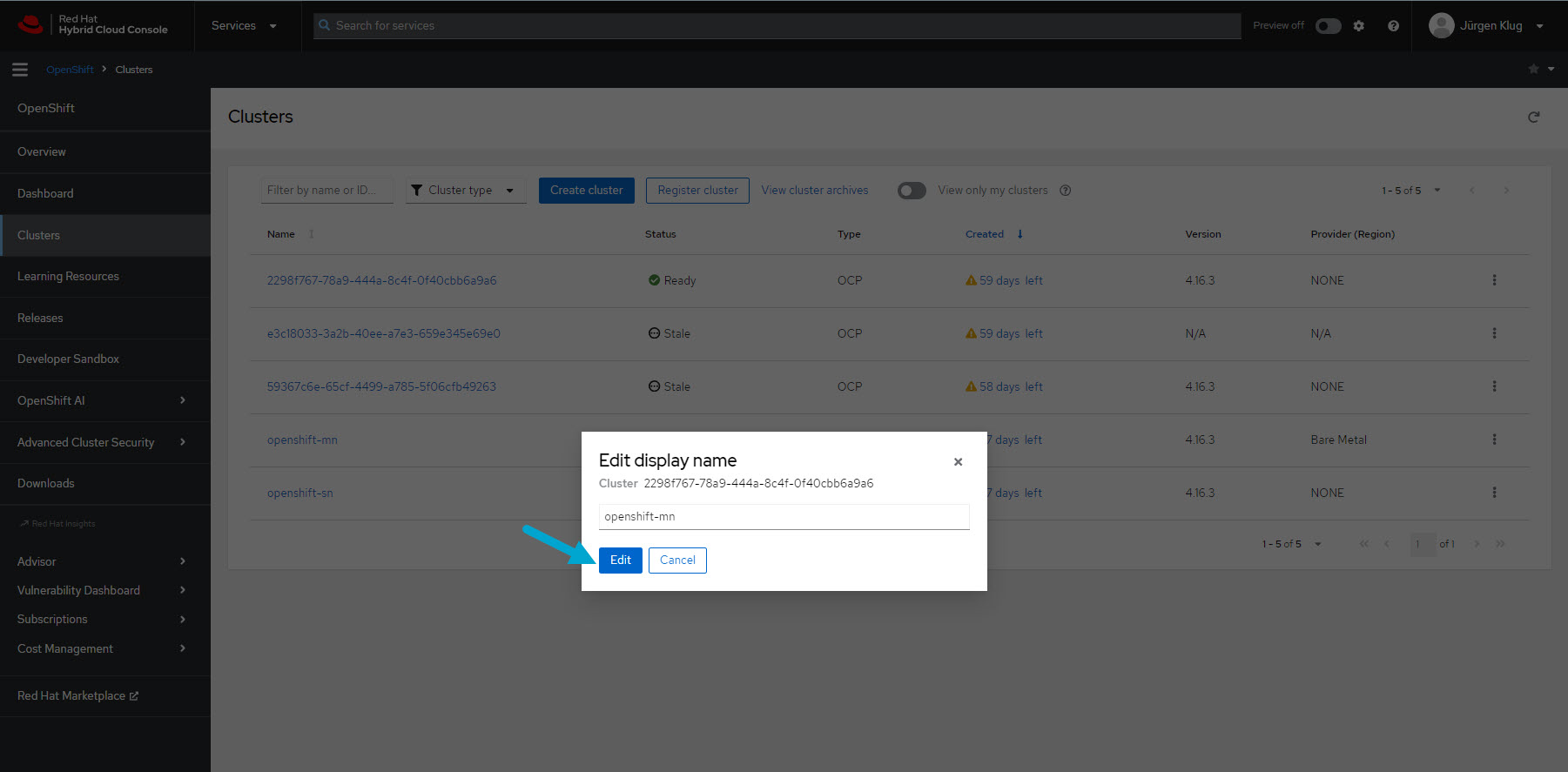Click help icon beside View only my clusters
Image resolution: width=1568 pixels, height=772 pixels.
click(1065, 191)
